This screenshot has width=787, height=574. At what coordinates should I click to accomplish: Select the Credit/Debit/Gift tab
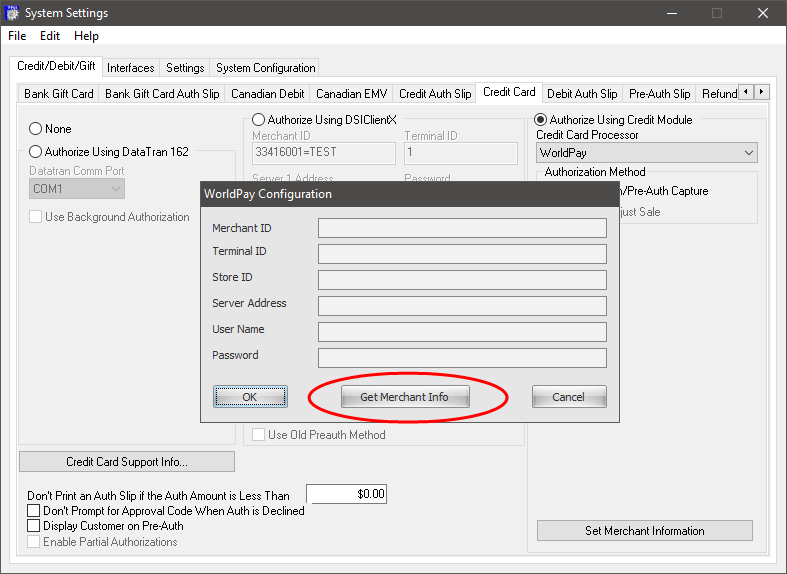pos(56,66)
